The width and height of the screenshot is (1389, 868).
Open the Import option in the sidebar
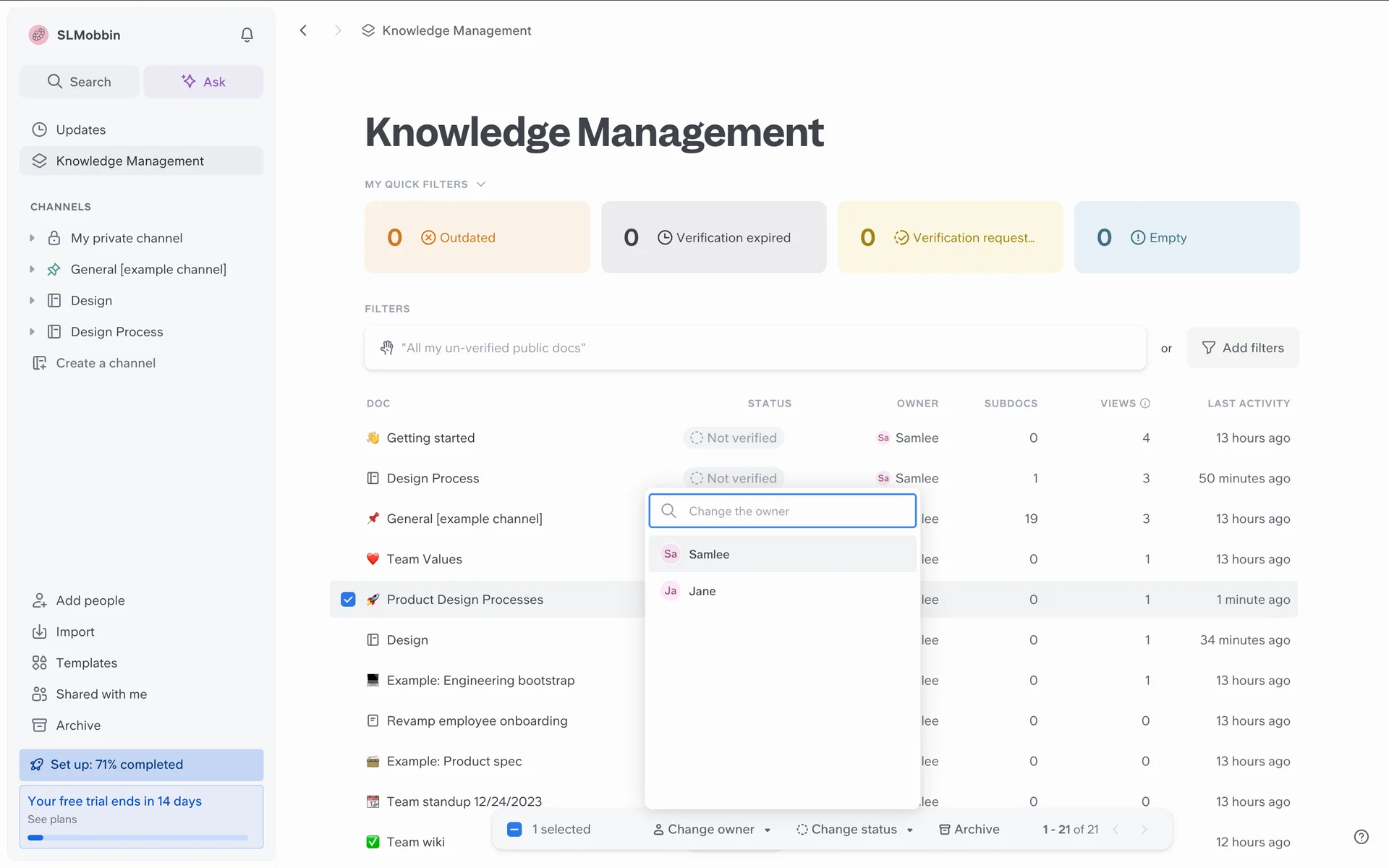[75, 631]
